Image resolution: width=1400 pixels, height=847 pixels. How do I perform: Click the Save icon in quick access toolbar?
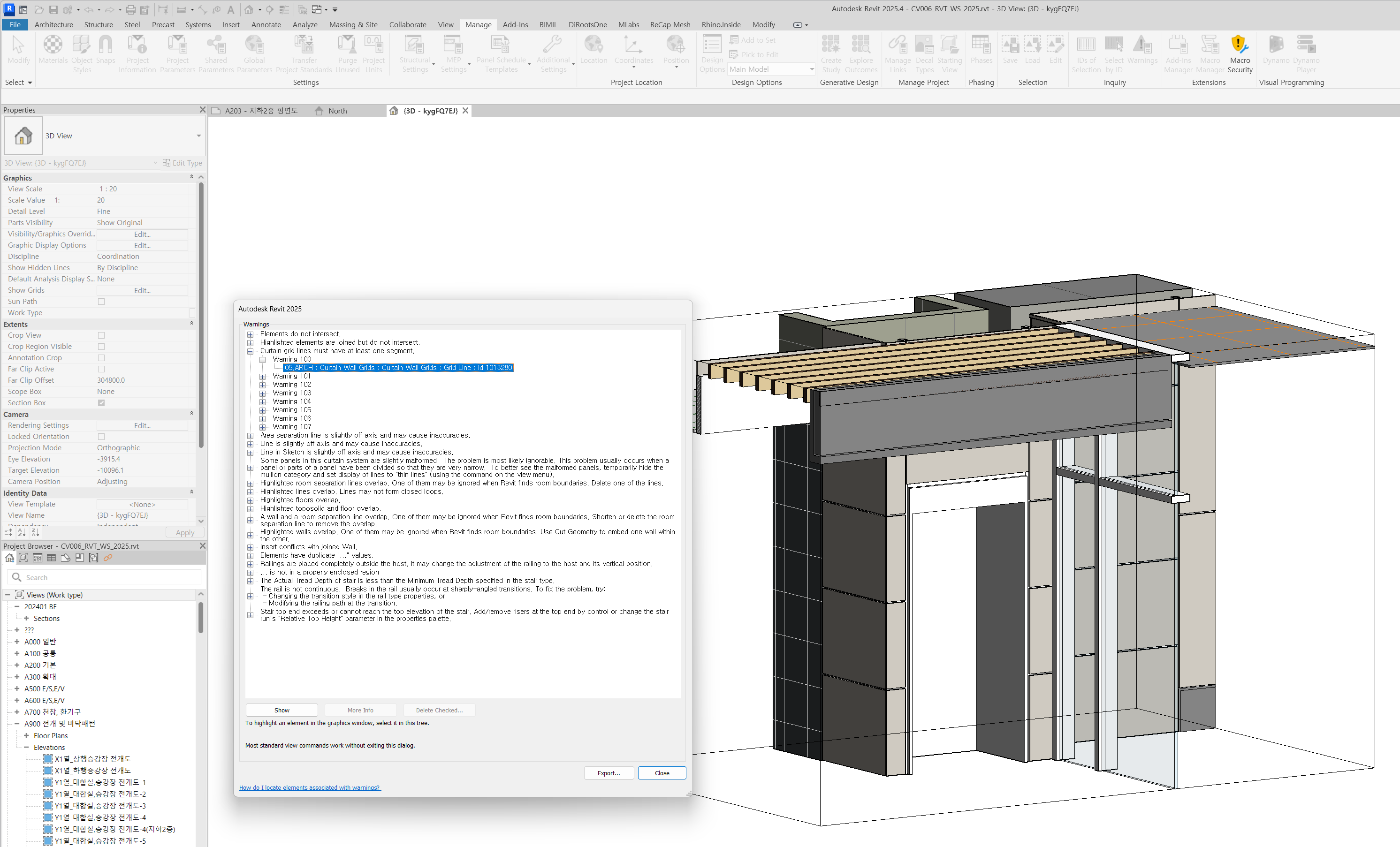click(53, 10)
